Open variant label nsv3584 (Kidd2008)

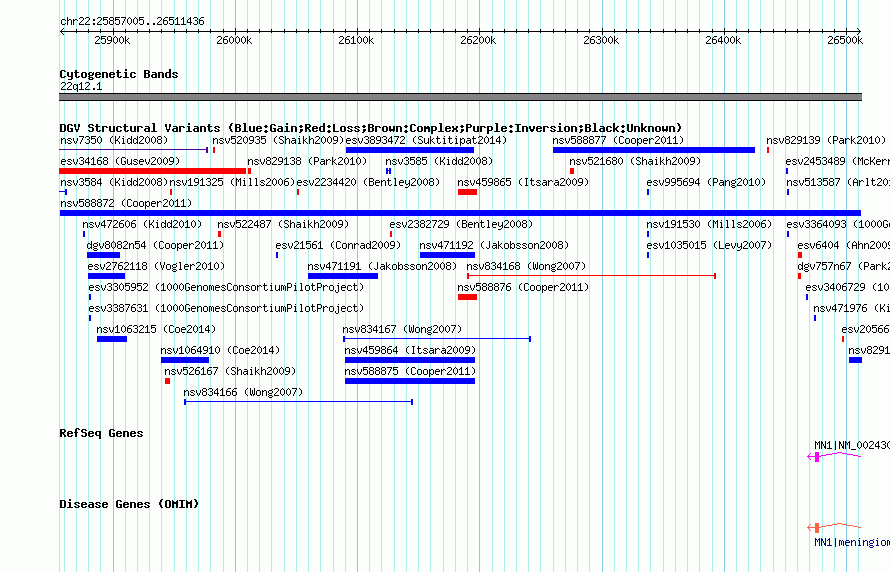pyautogui.click(x=114, y=182)
